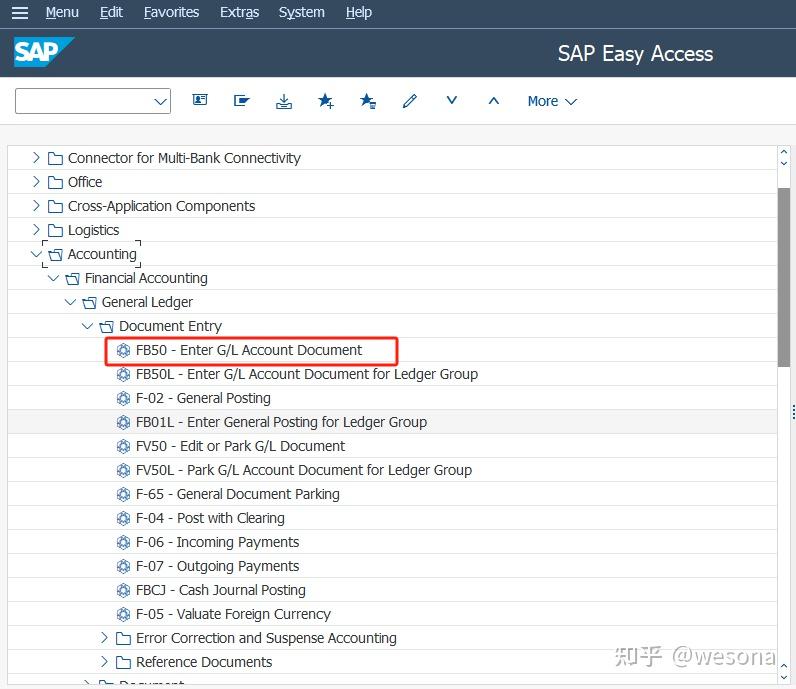Image resolution: width=796 pixels, height=689 pixels.
Task: Click transaction icon beside FV50L entry
Action: (x=123, y=471)
